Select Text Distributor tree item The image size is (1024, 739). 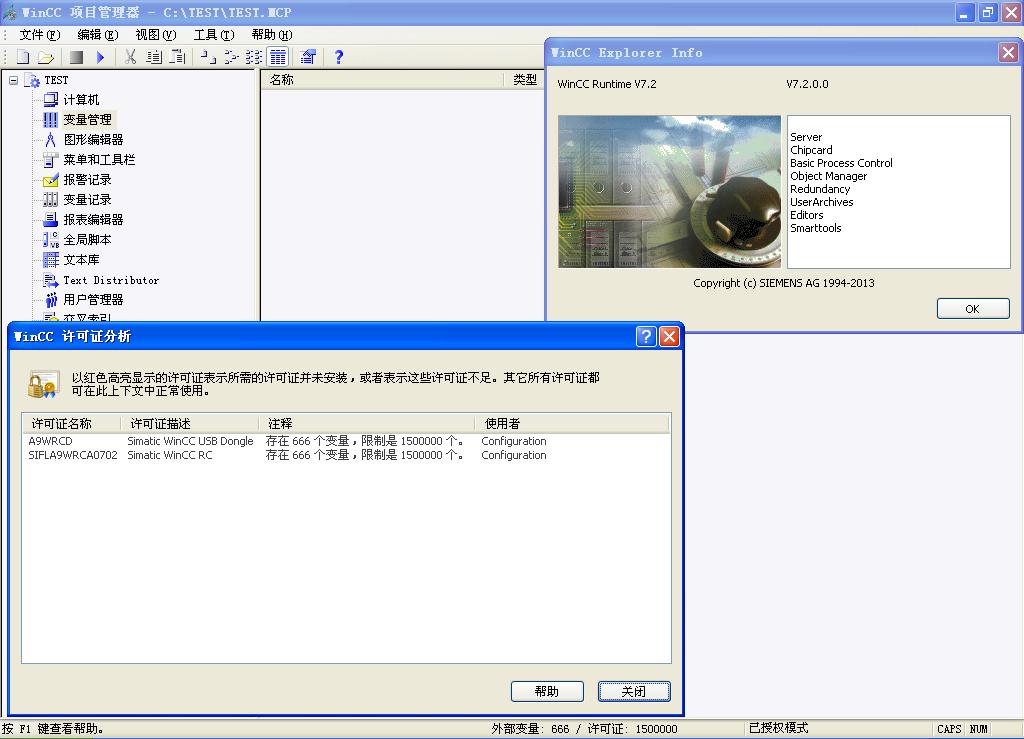[x=111, y=280]
